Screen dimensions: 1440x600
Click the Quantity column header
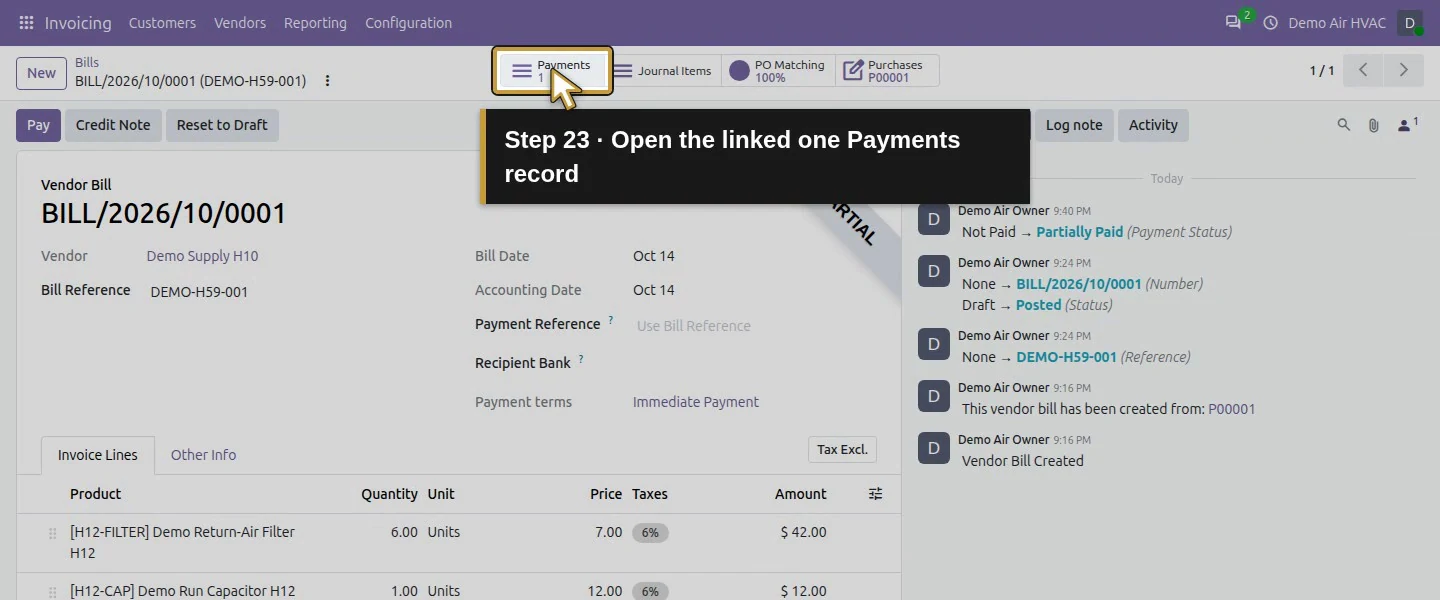(389, 494)
